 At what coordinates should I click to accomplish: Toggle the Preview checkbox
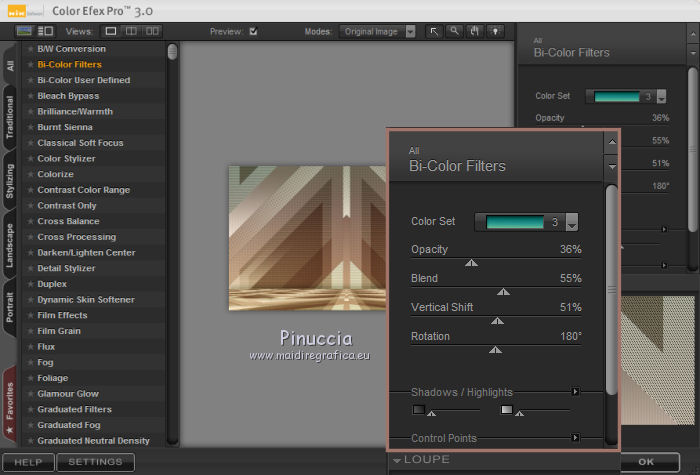coord(254,31)
